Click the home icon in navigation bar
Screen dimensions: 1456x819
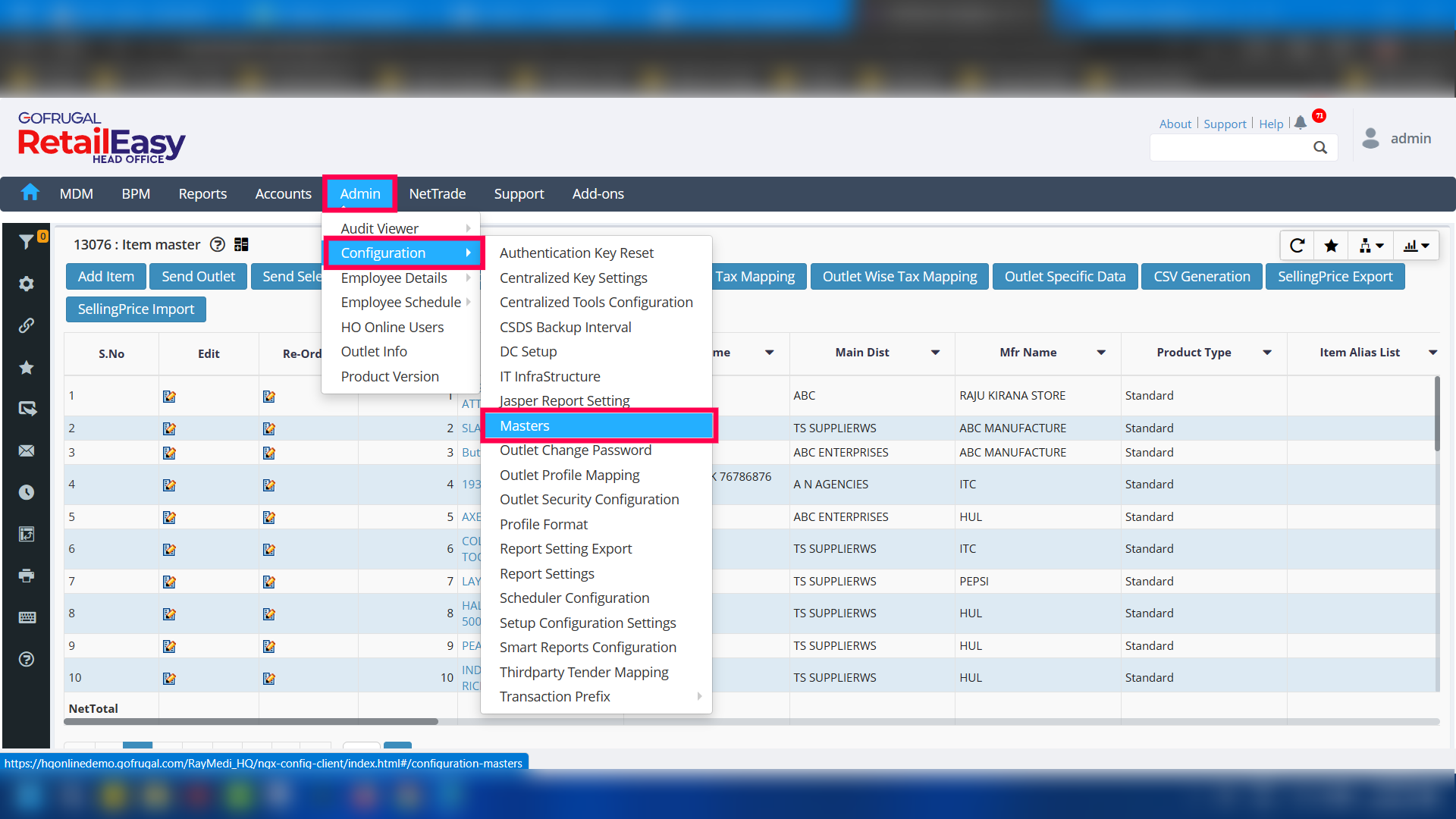coord(30,193)
